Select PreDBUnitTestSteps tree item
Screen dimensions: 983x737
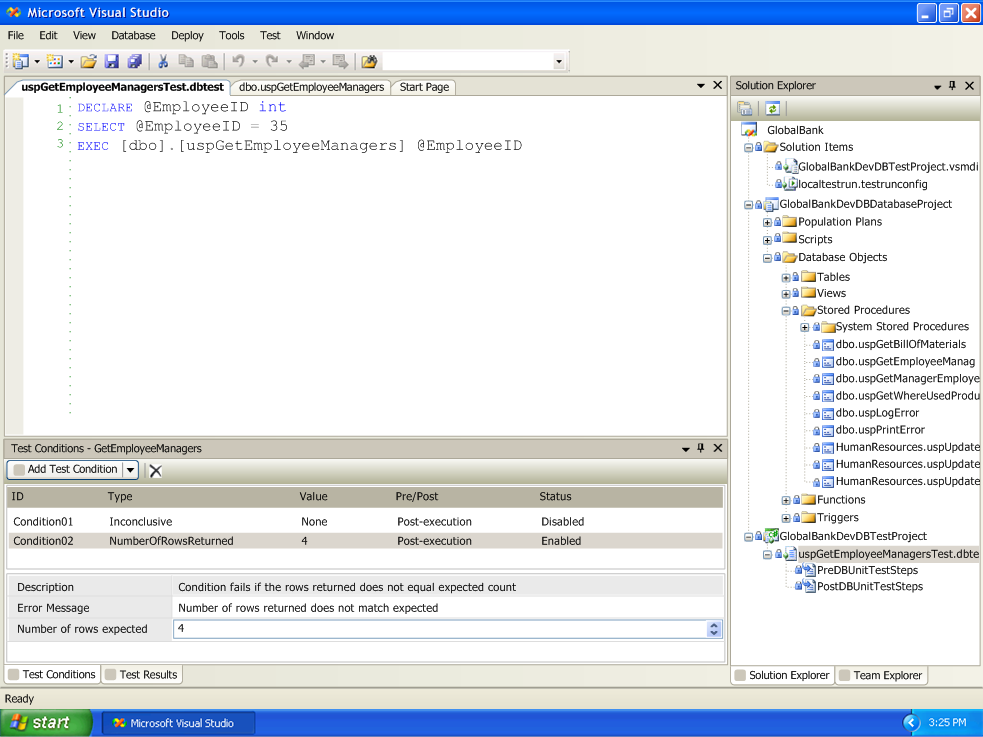(867, 570)
